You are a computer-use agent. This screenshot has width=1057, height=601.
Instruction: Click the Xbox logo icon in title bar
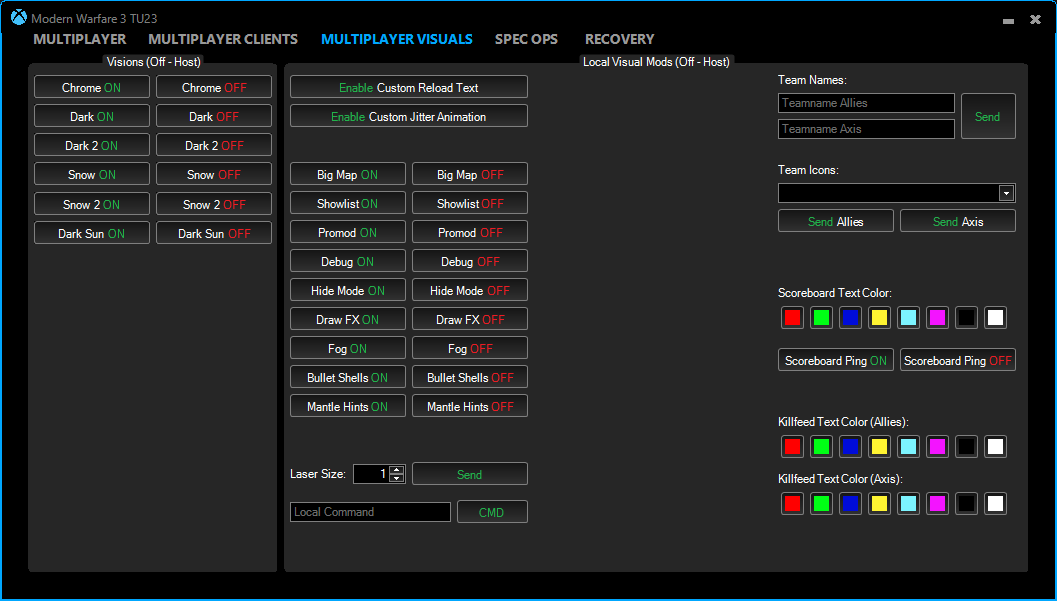click(x=18, y=17)
